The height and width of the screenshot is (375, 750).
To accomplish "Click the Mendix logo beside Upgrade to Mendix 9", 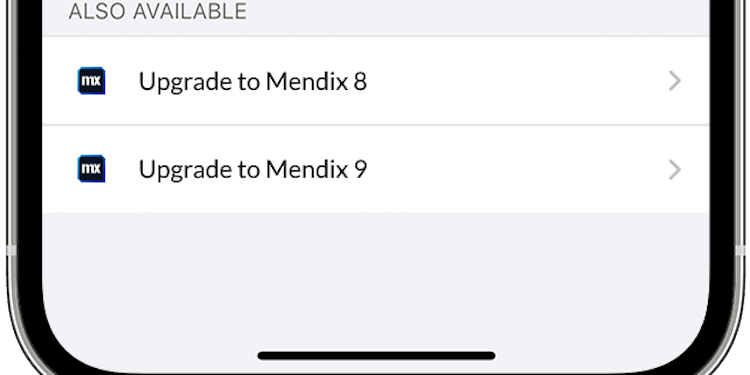I will [91, 169].
